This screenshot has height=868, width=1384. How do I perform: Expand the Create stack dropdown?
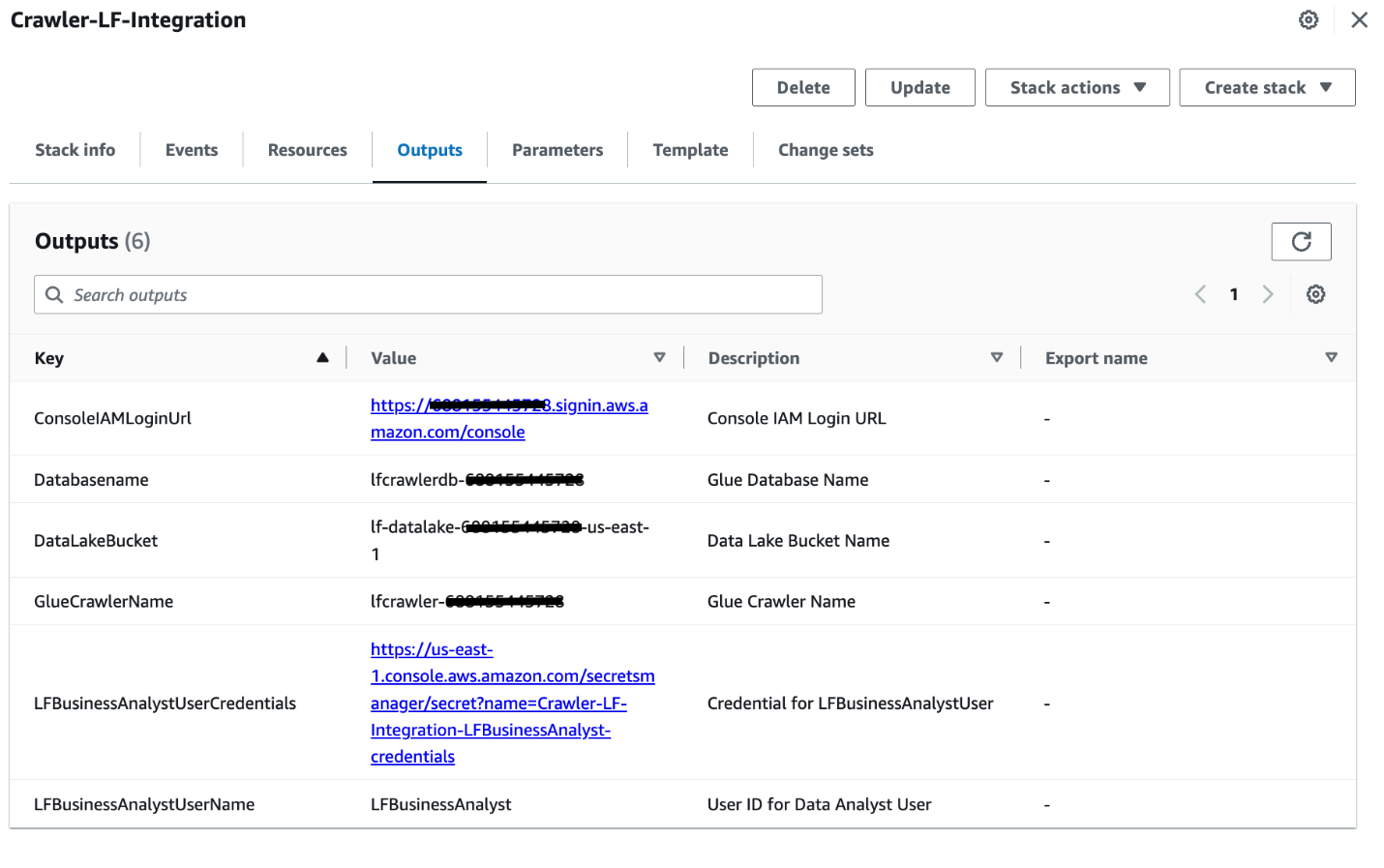[x=1267, y=87]
